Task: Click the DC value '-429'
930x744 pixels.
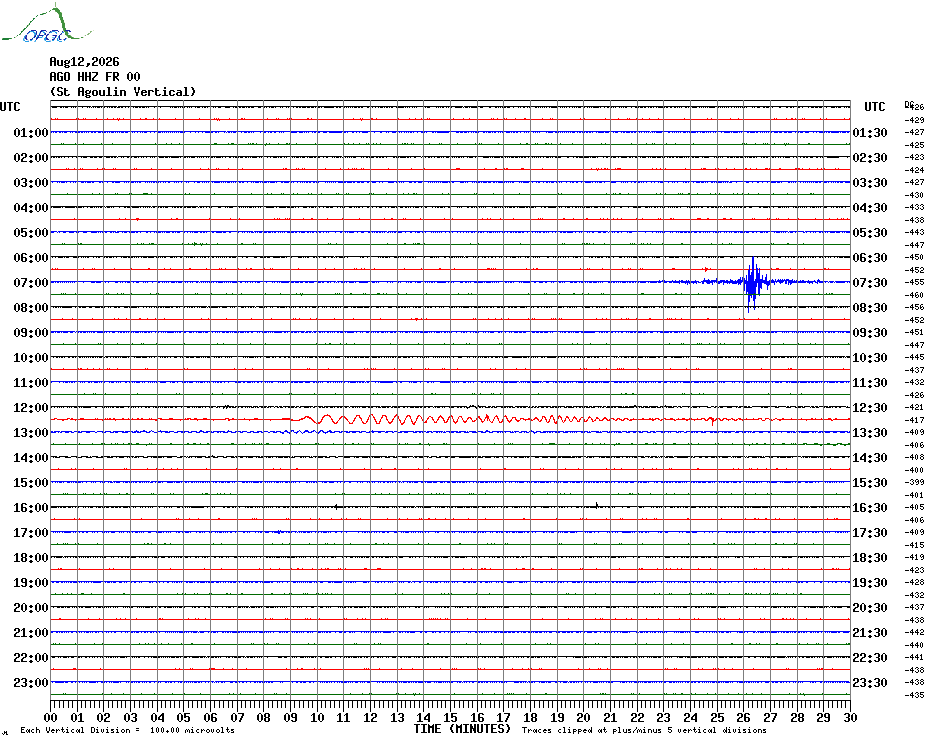Action: [914, 120]
